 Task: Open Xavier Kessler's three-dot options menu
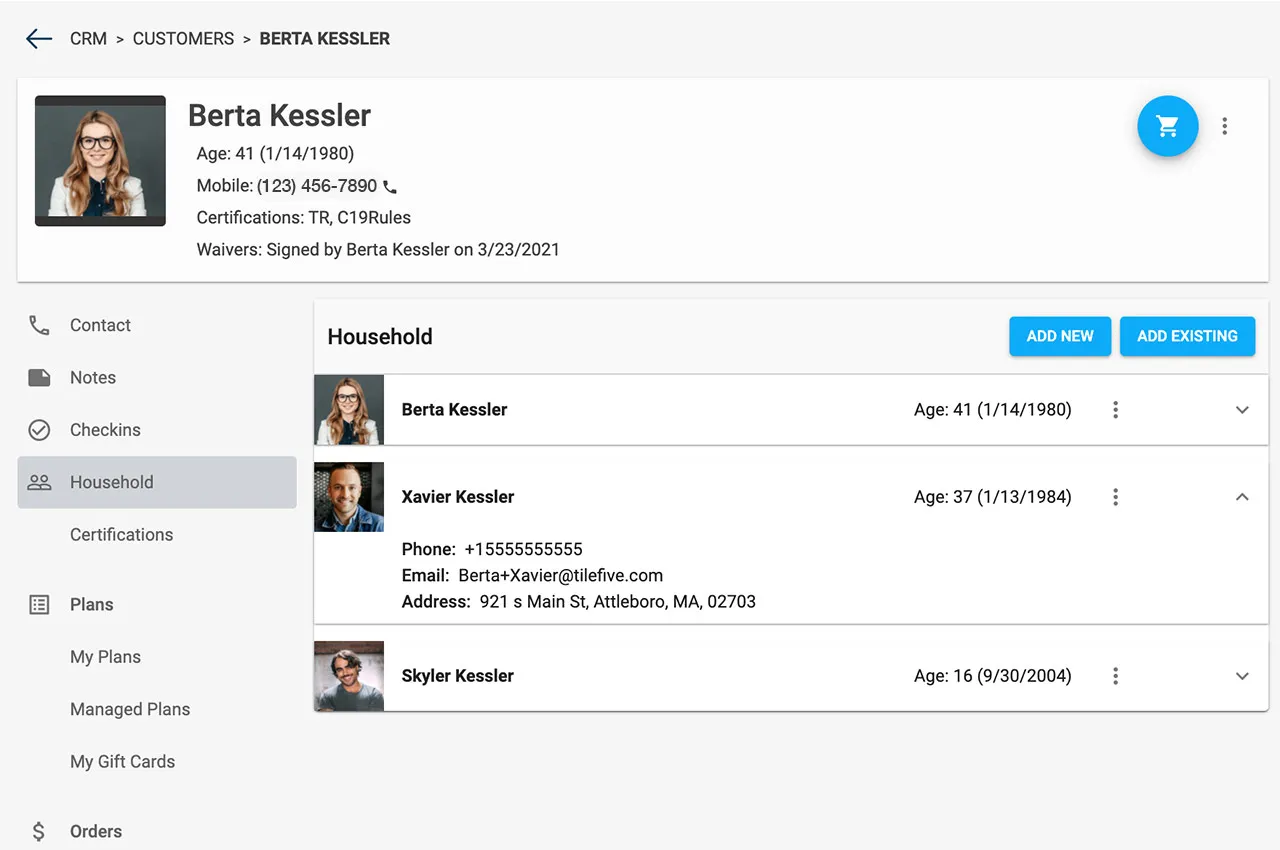click(1115, 496)
